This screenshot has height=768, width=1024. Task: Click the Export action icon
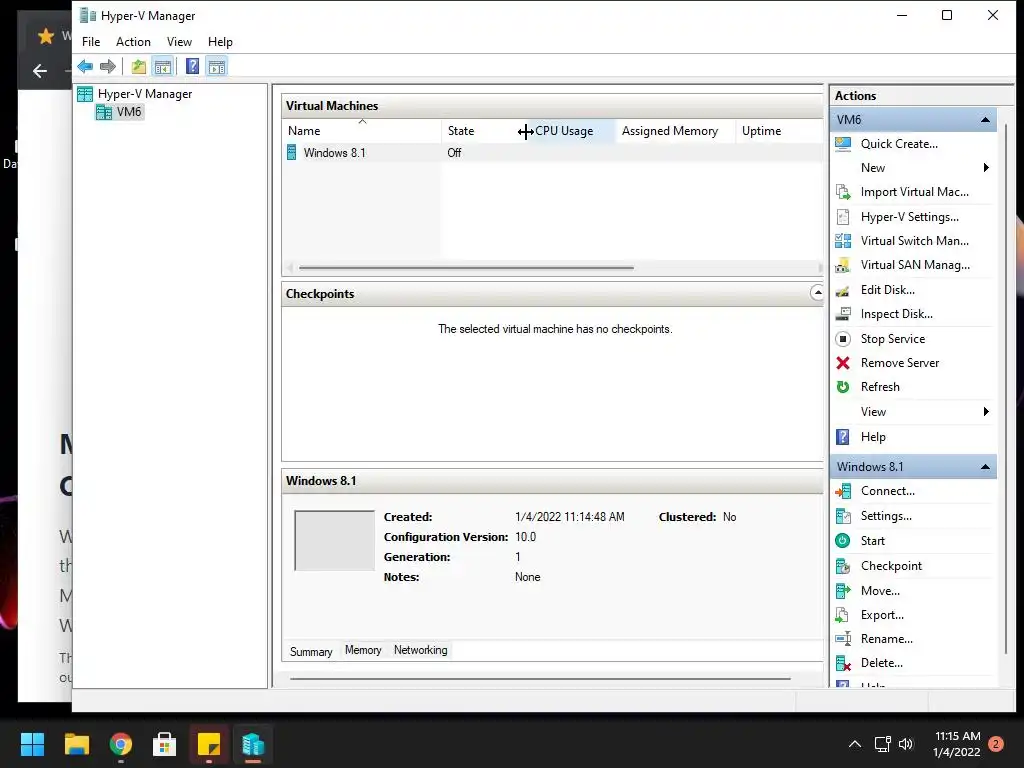843,615
